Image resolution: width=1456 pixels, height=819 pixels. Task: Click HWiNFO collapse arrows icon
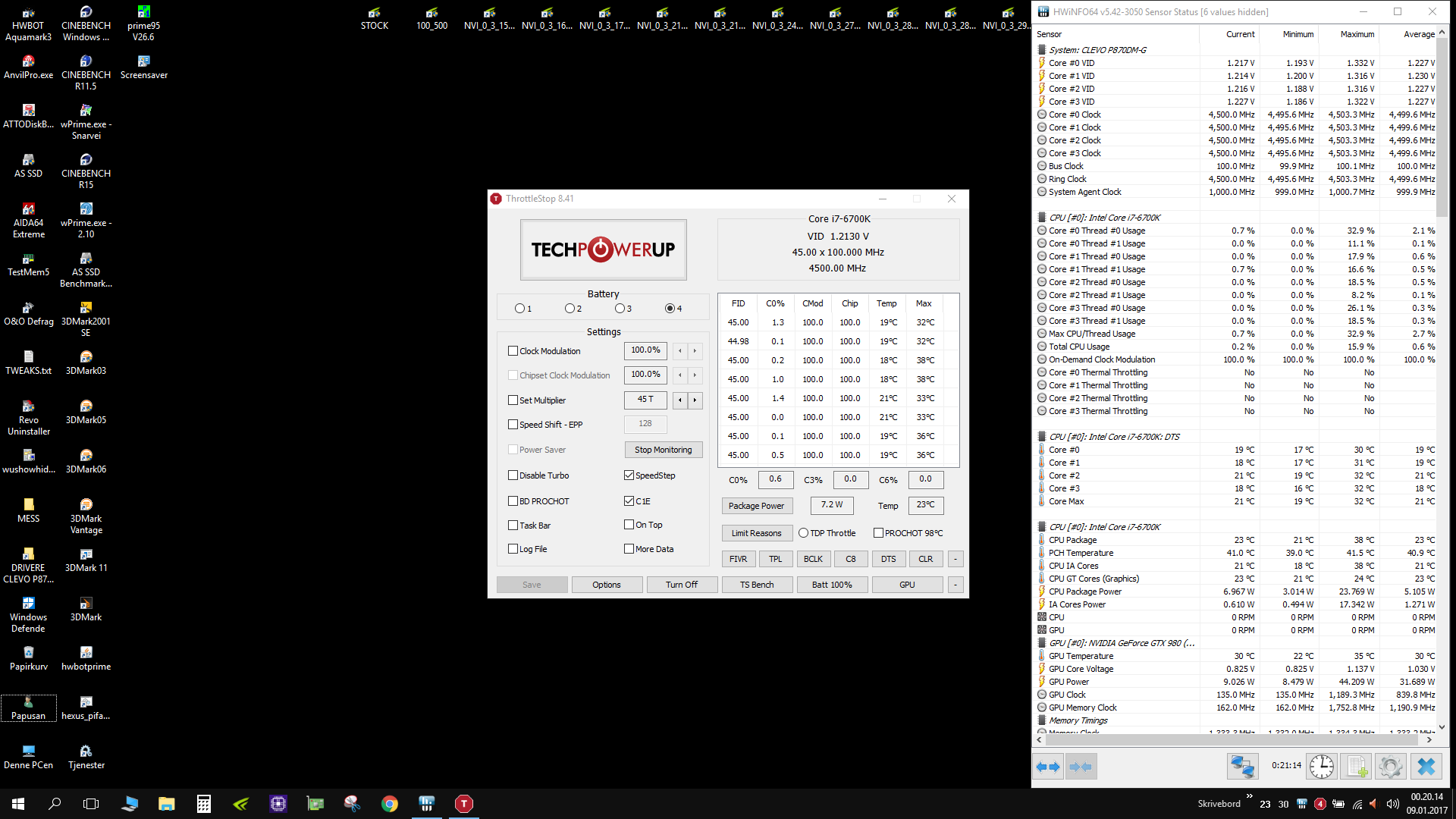click(x=1081, y=767)
